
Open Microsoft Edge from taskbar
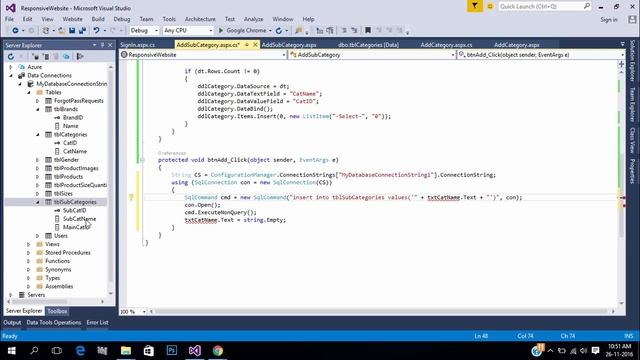pos(80,351)
